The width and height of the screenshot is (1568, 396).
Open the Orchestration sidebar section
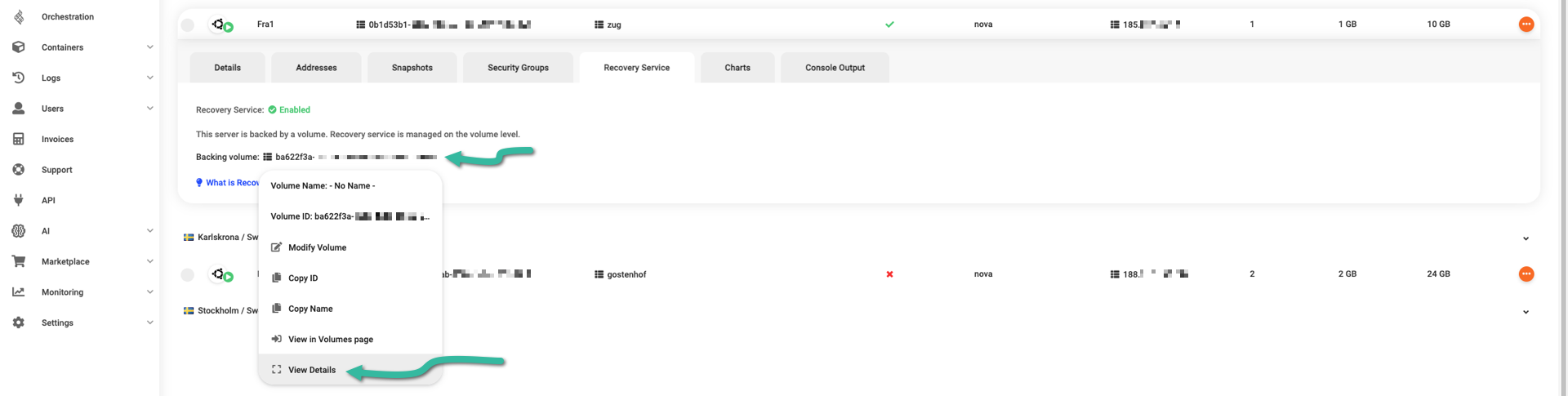tap(67, 16)
